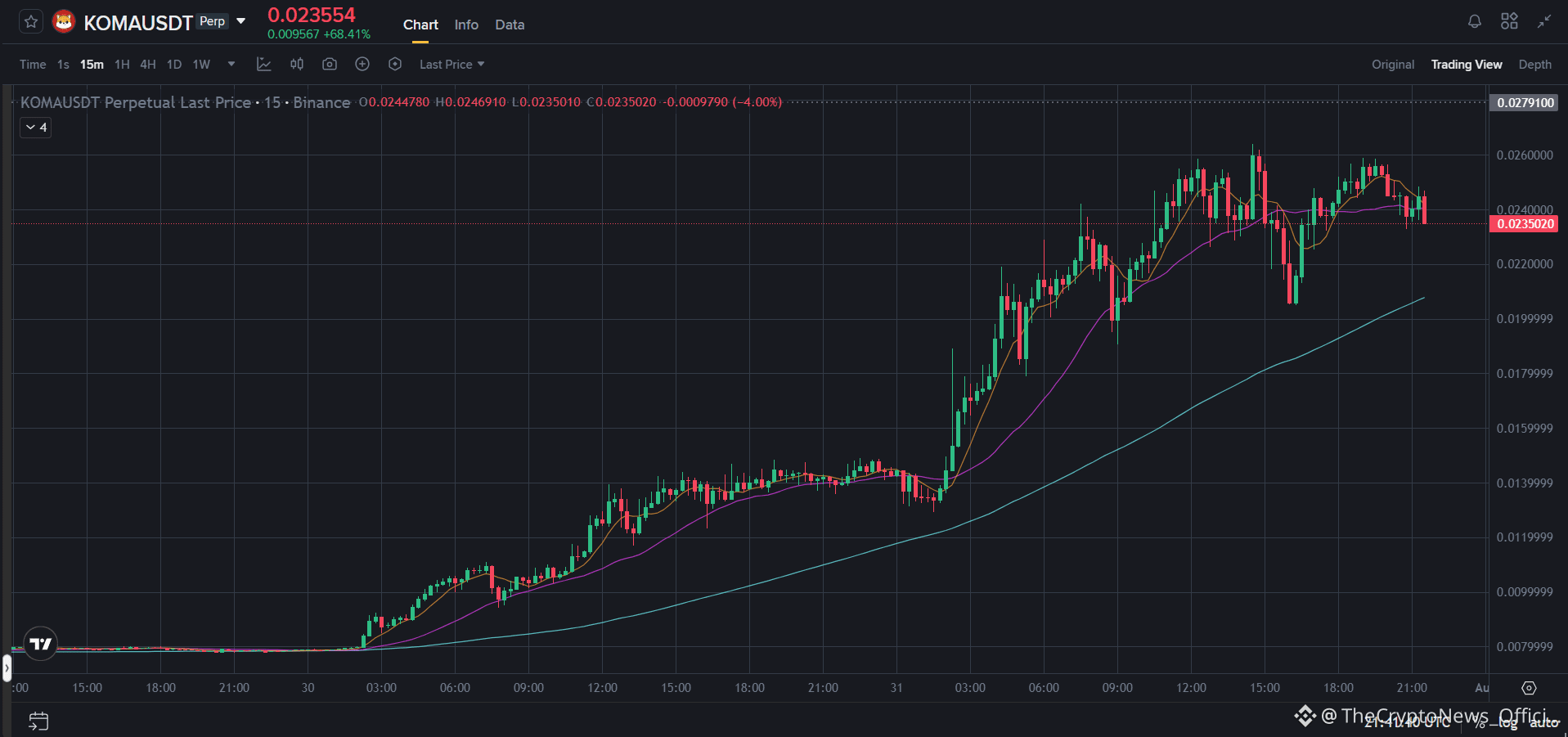Viewport: 1568px width, 737px height.
Task: Select the Time interval view
Action: pyautogui.click(x=33, y=65)
